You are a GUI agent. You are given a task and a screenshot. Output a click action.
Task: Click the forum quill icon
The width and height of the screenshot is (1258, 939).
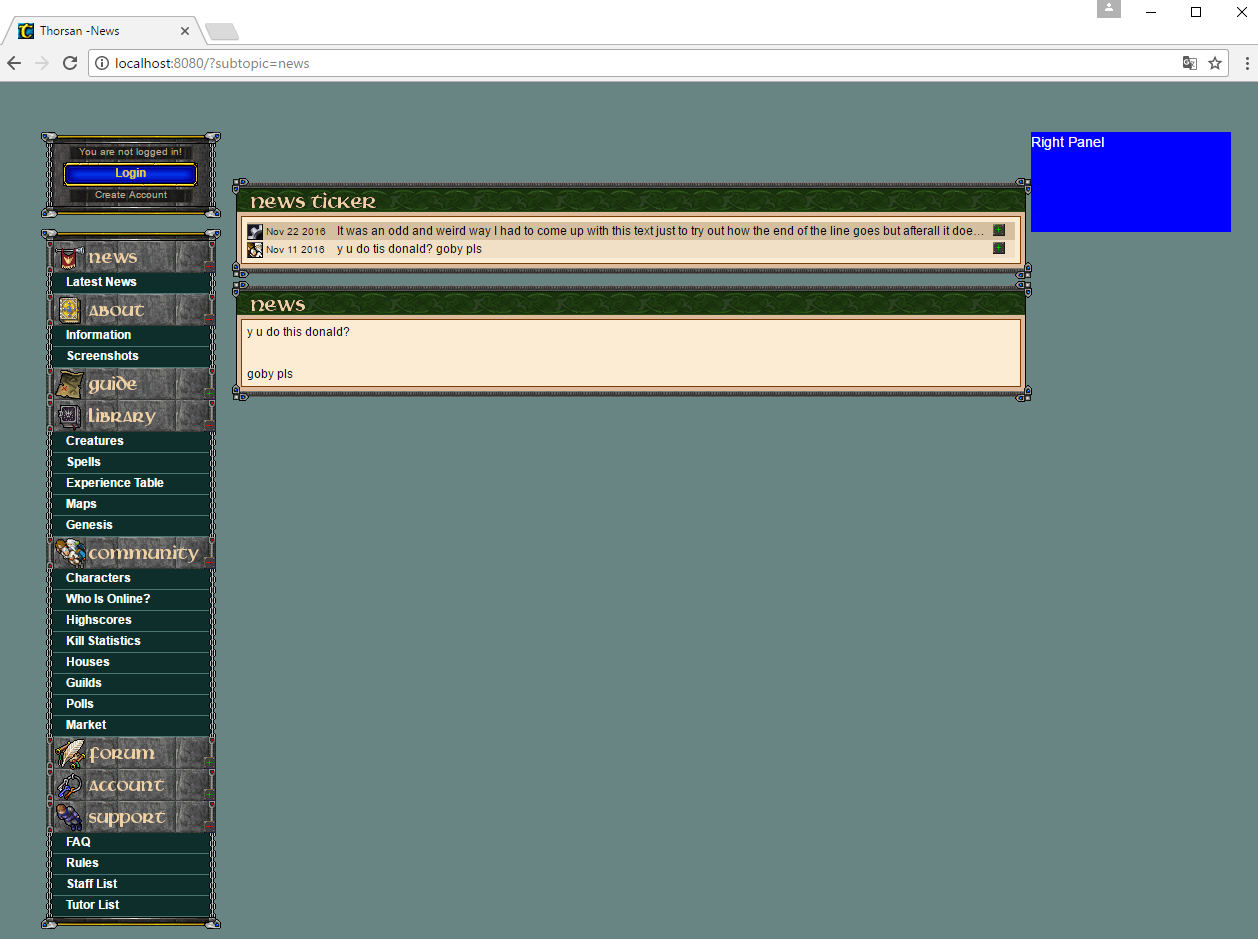pos(69,753)
